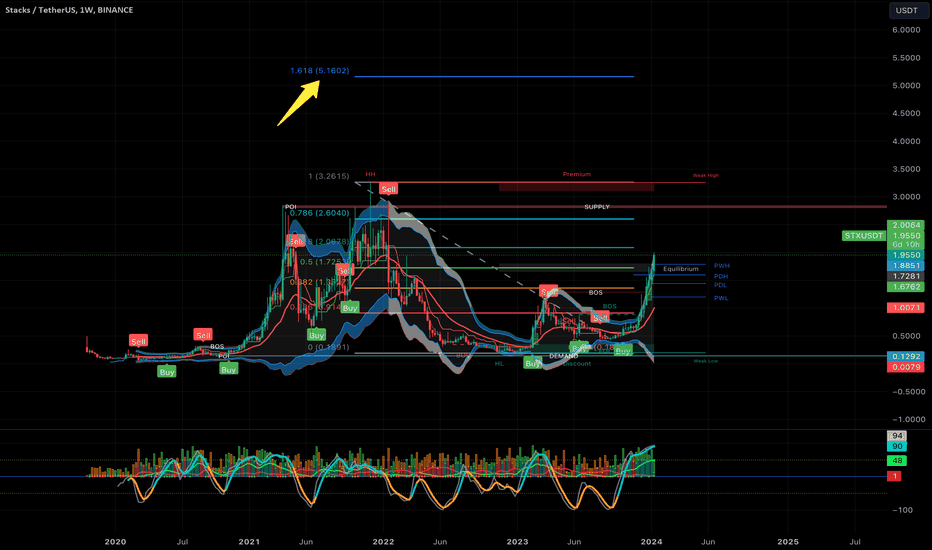Click the cyan 90 indicator value tag

coord(897,447)
